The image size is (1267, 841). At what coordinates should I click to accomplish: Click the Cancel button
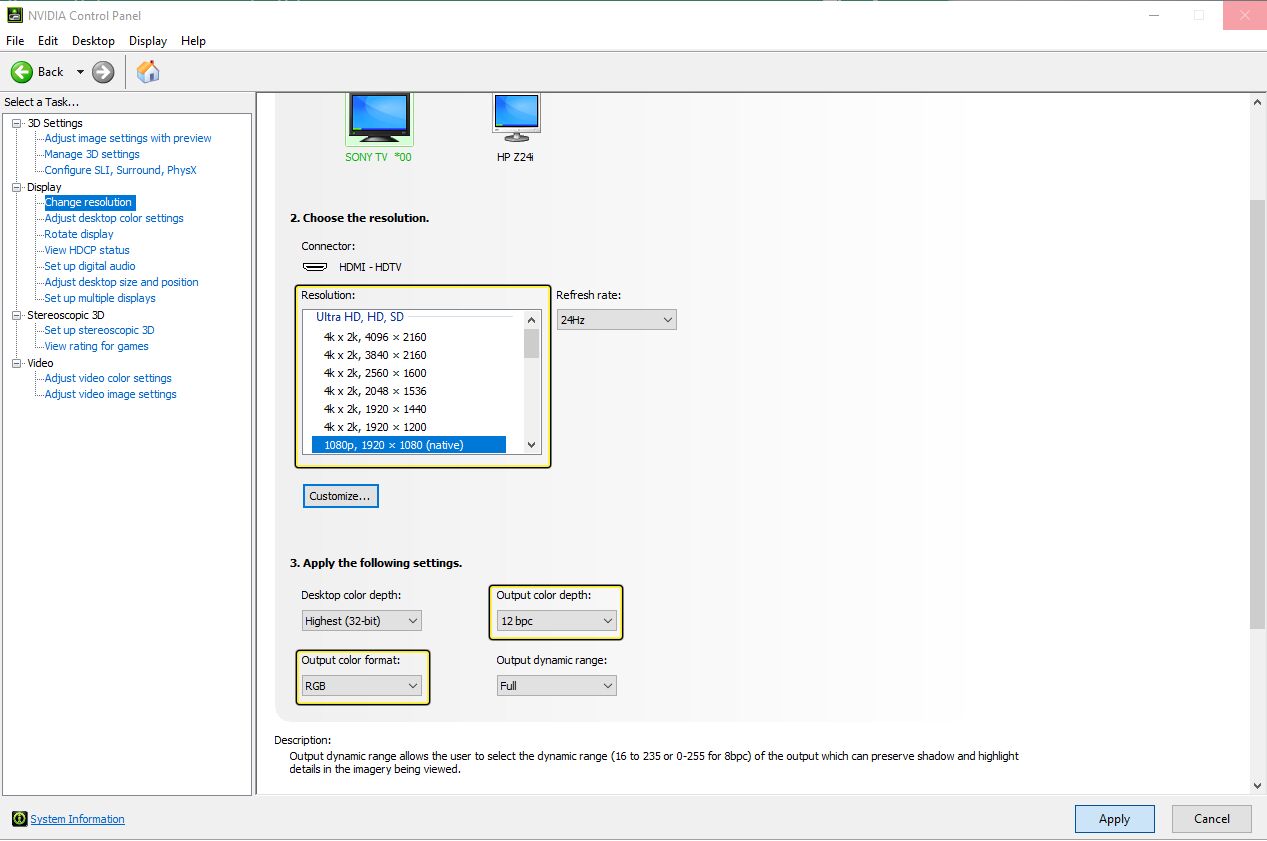1212,818
